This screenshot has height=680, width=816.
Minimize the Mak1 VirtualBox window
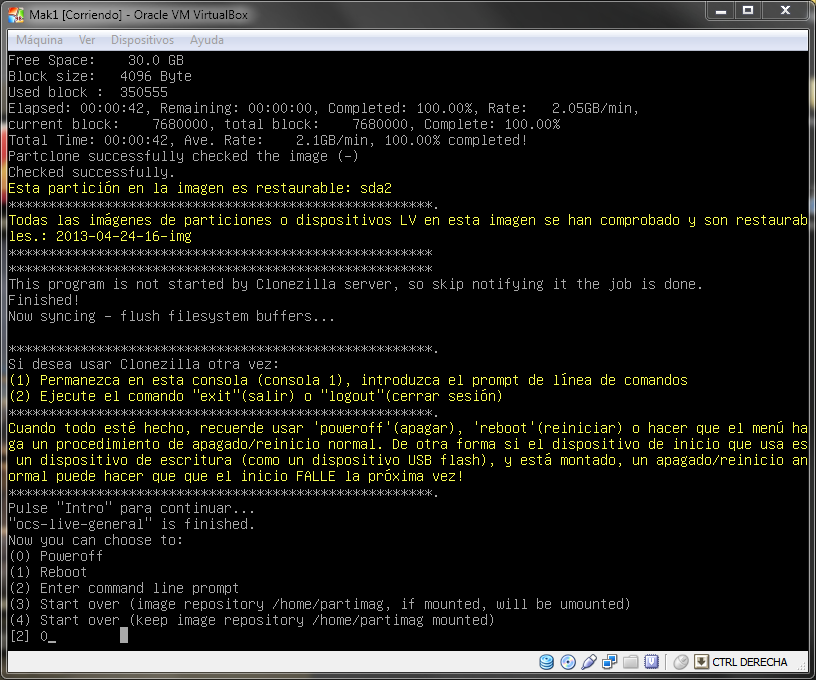coord(721,10)
